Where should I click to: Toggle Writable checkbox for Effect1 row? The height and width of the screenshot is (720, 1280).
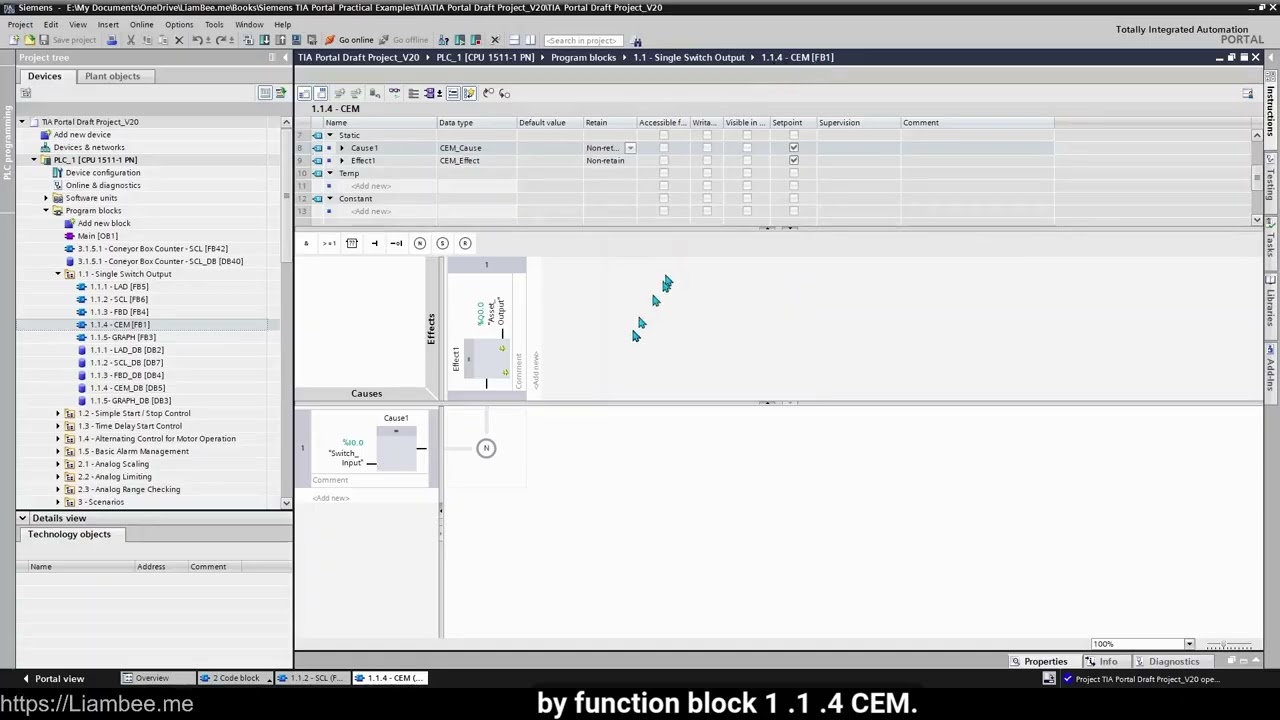(707, 160)
